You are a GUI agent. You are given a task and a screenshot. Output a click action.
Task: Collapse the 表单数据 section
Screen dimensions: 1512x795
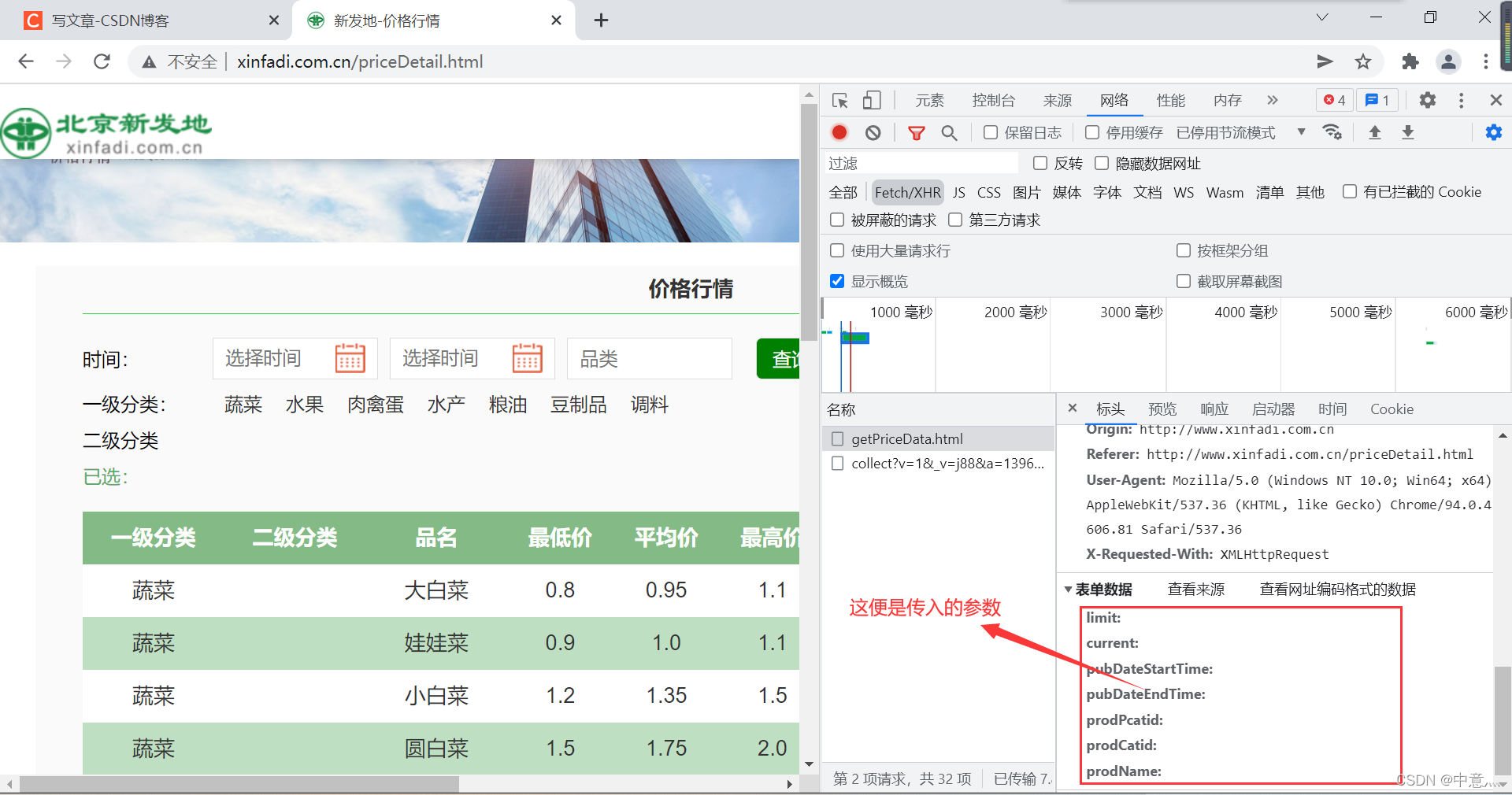[1069, 590]
